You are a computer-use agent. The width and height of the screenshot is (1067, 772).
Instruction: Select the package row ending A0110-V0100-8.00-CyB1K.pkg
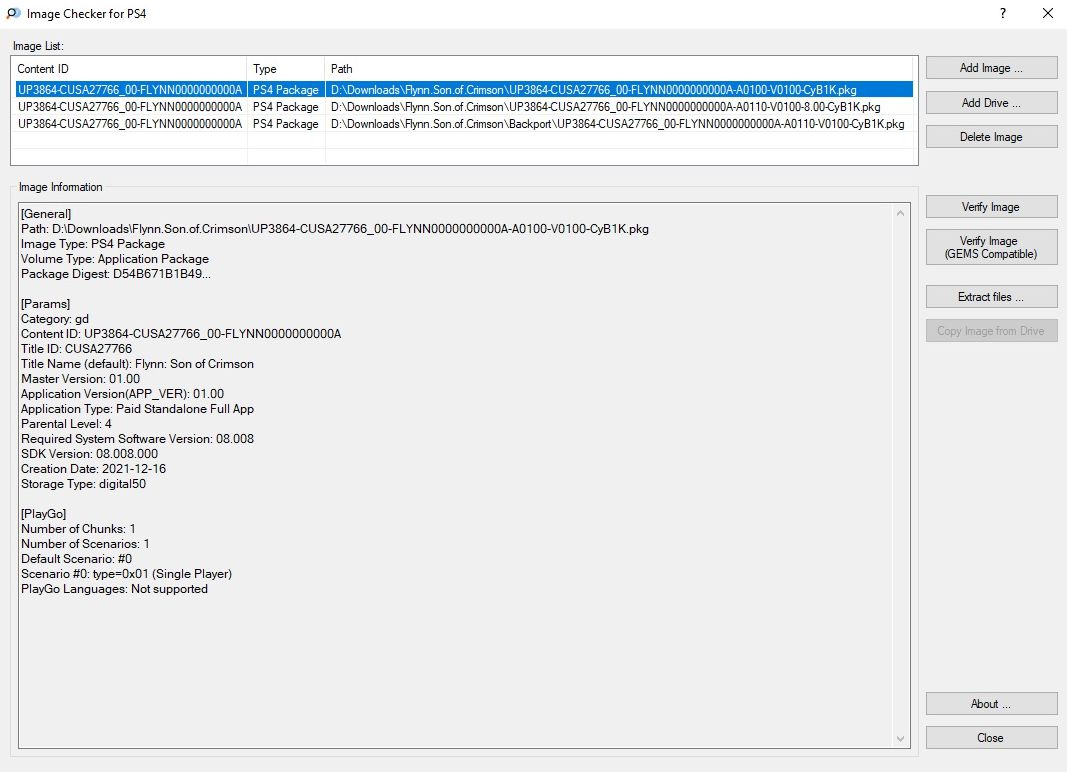click(x=464, y=107)
